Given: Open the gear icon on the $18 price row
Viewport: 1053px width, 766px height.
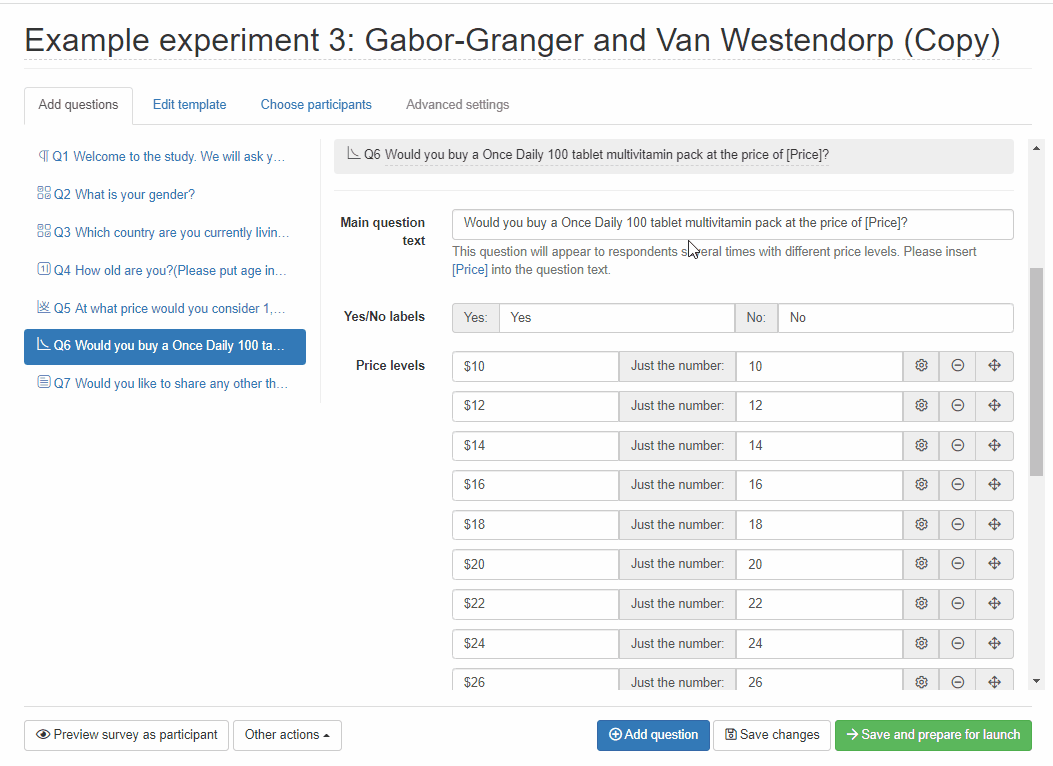Looking at the screenshot, I should [920, 524].
